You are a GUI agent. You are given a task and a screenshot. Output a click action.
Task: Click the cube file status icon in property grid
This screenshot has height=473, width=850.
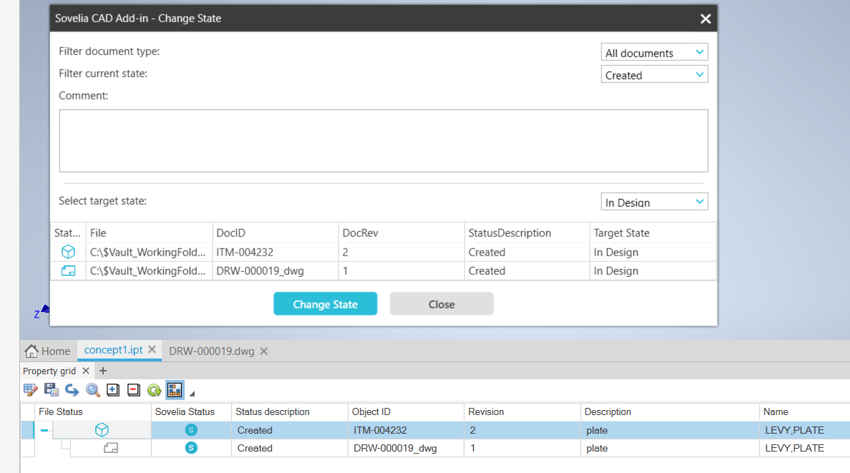pos(101,430)
